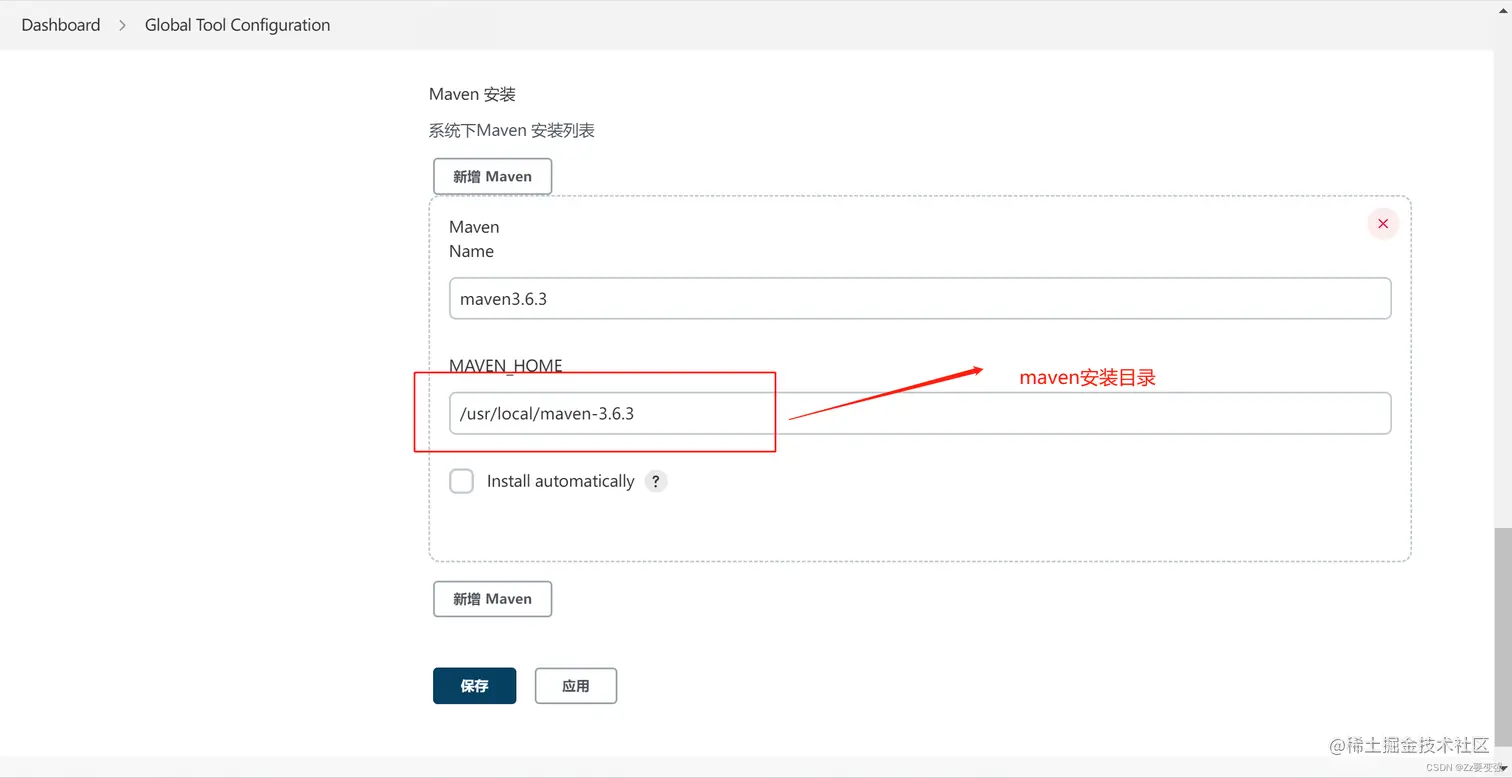
Task: Open the Global Tool Configuration breadcrumb
Action: click(237, 25)
